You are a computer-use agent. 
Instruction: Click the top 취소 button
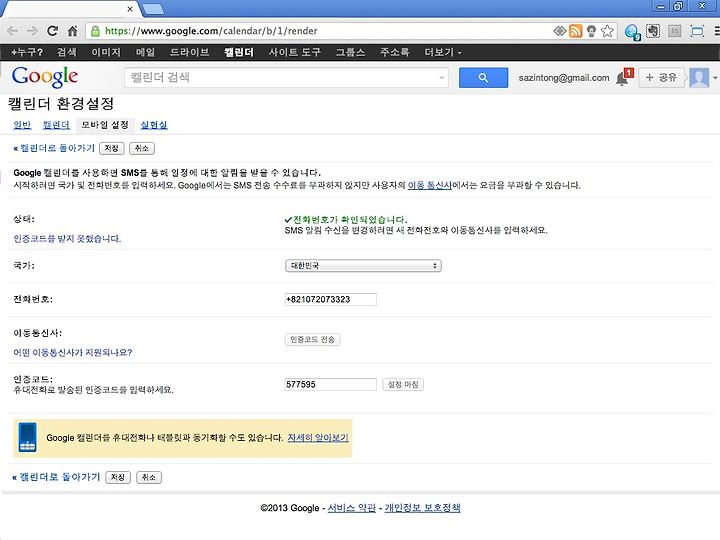pos(142,148)
